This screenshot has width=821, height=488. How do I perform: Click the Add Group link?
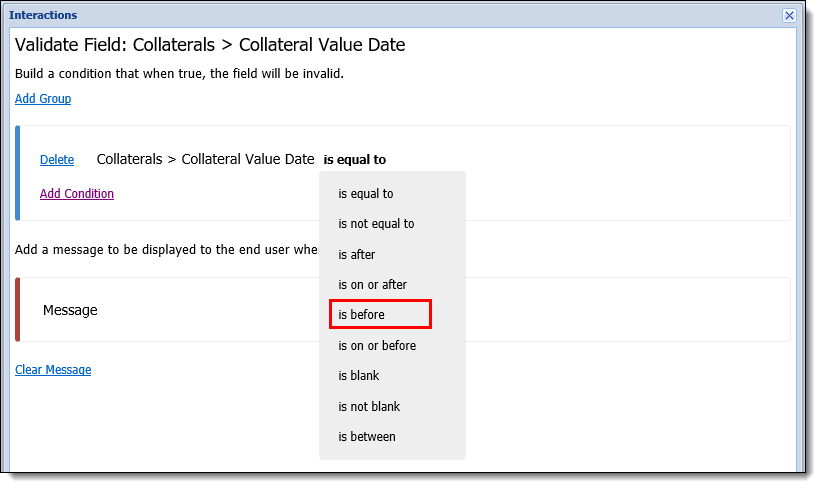tap(43, 98)
